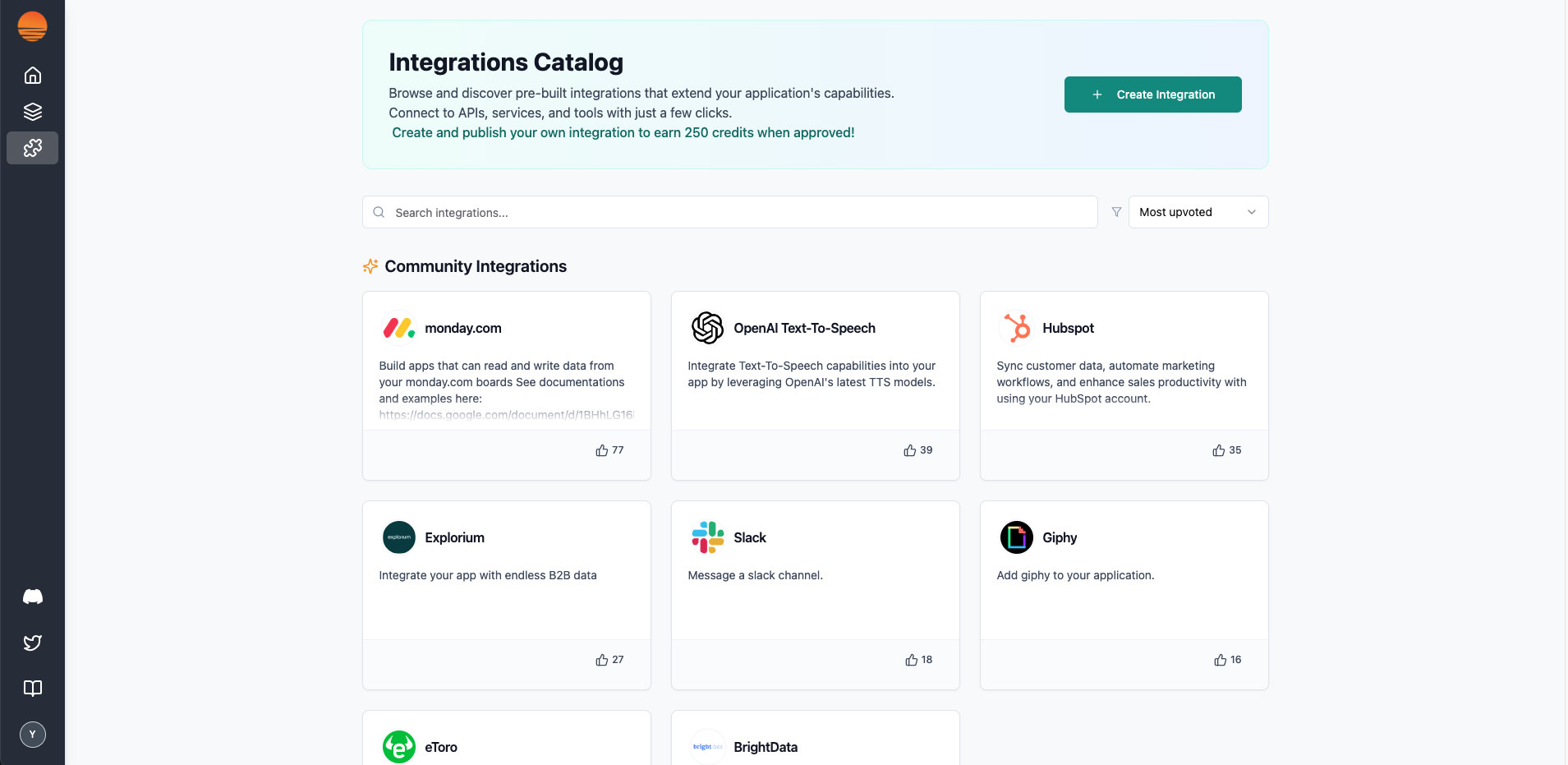This screenshot has width=1568, height=765.
Task: Click the Create Integration button
Action: pyautogui.click(x=1153, y=94)
